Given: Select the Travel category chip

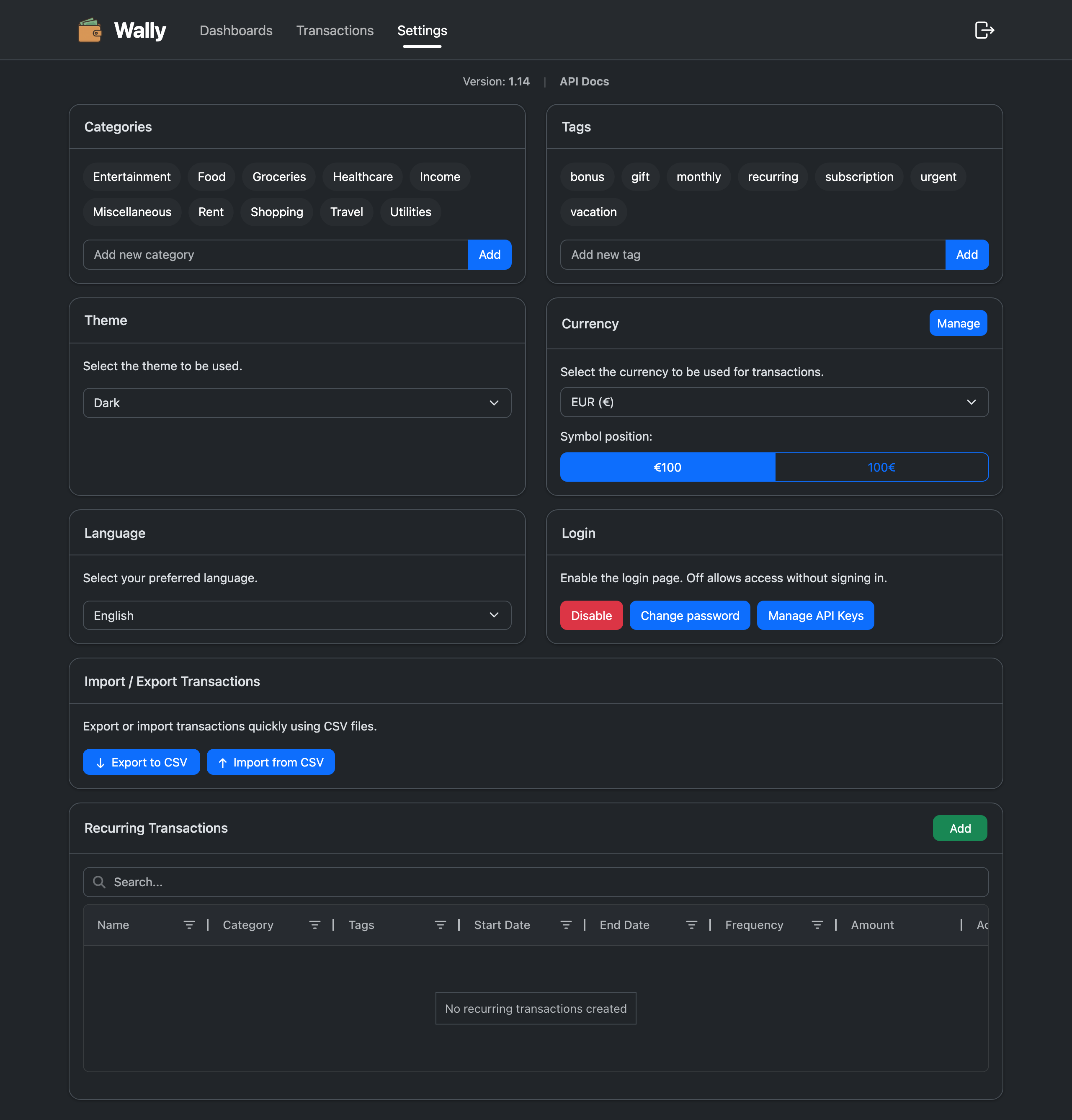Looking at the screenshot, I should click(346, 212).
